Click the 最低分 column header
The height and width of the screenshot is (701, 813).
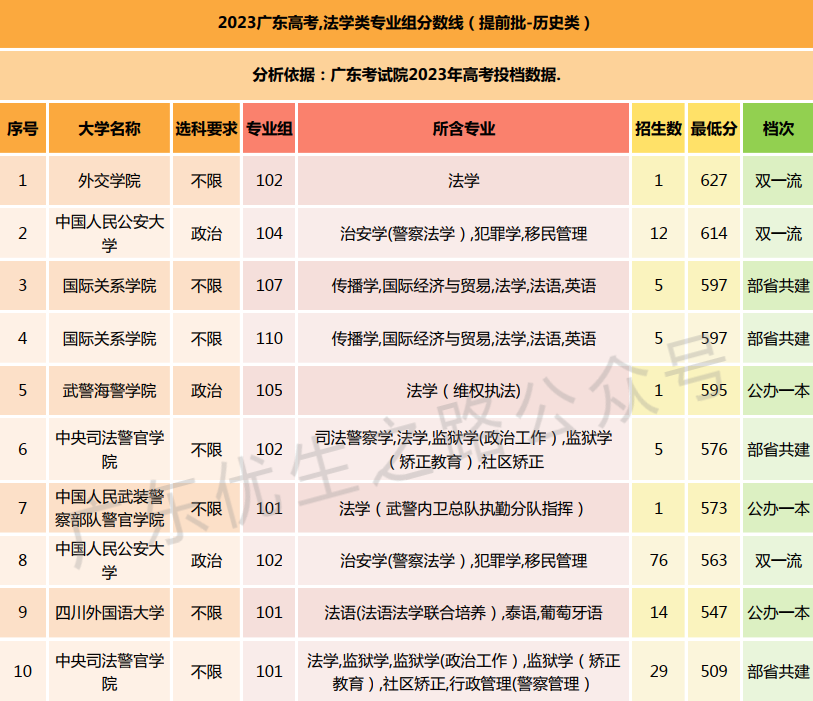(x=714, y=128)
